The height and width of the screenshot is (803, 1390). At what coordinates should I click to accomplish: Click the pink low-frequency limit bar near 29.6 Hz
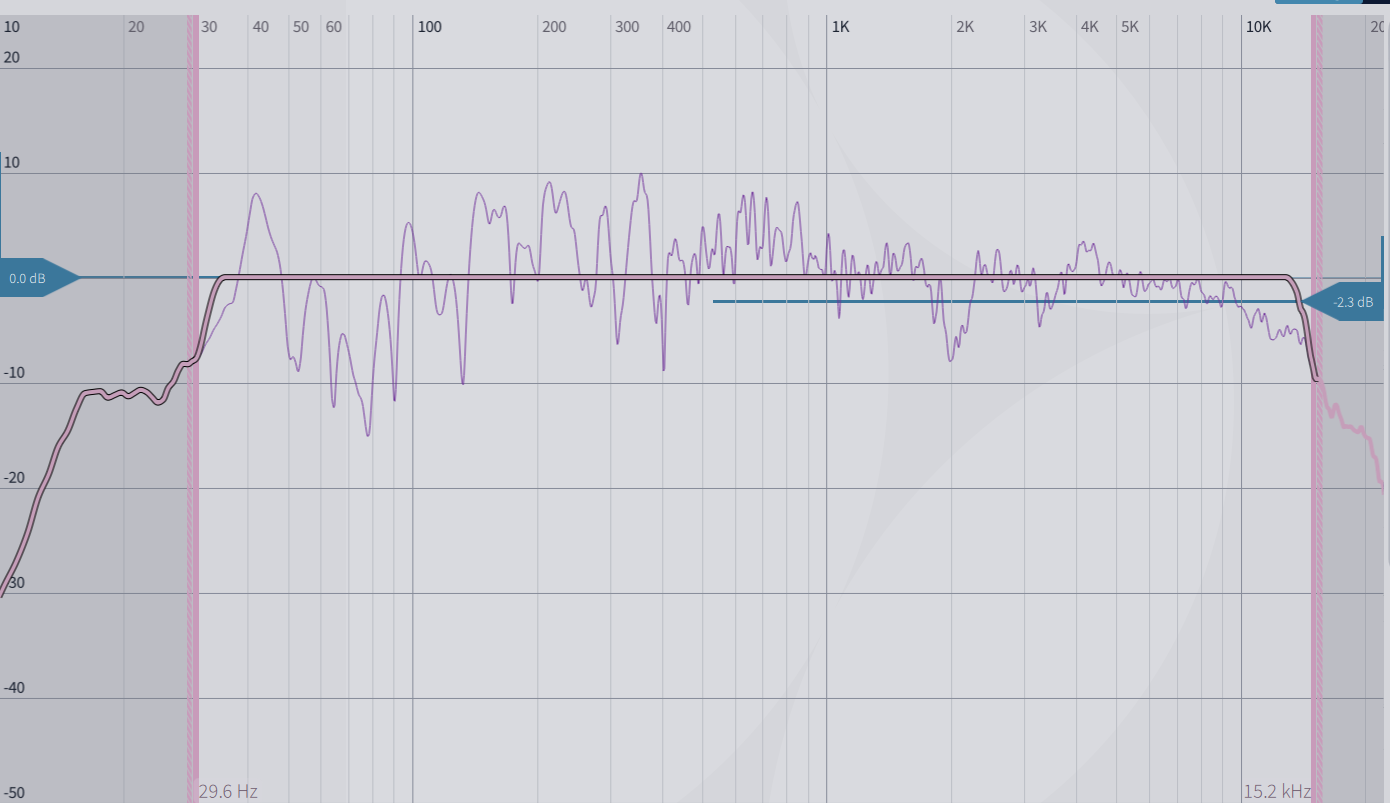(193, 409)
